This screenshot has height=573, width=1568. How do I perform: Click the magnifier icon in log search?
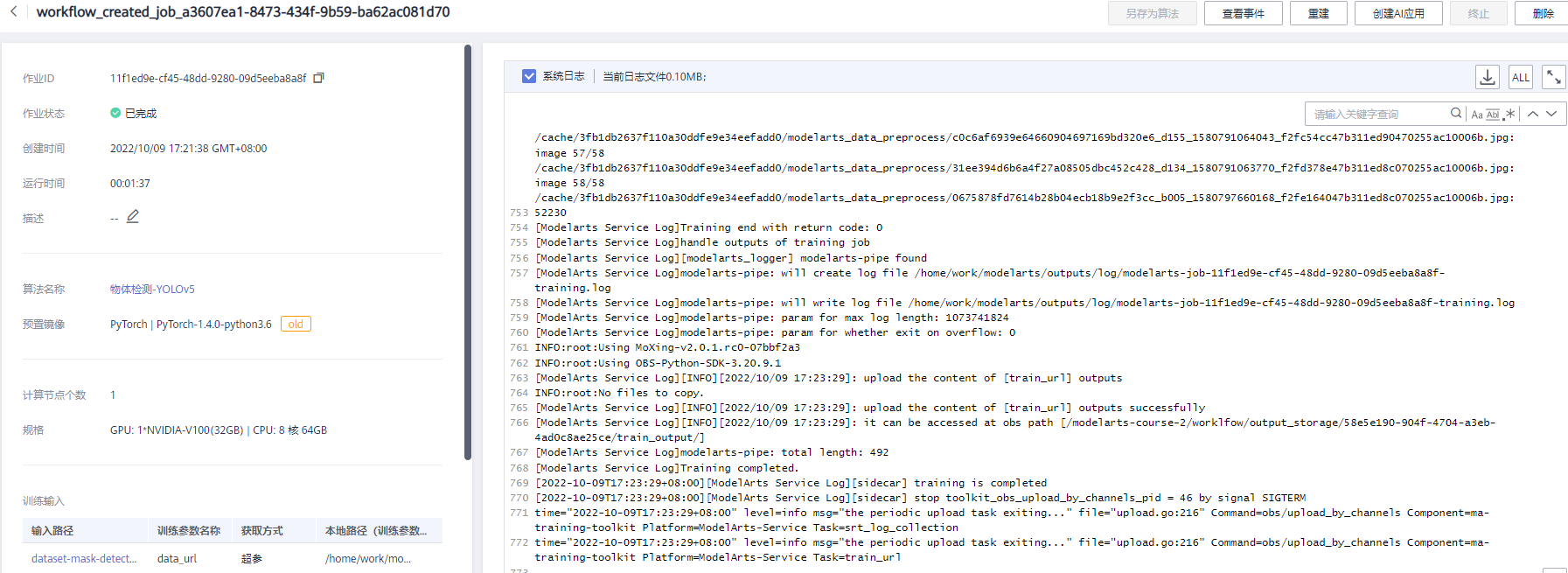[1456, 114]
